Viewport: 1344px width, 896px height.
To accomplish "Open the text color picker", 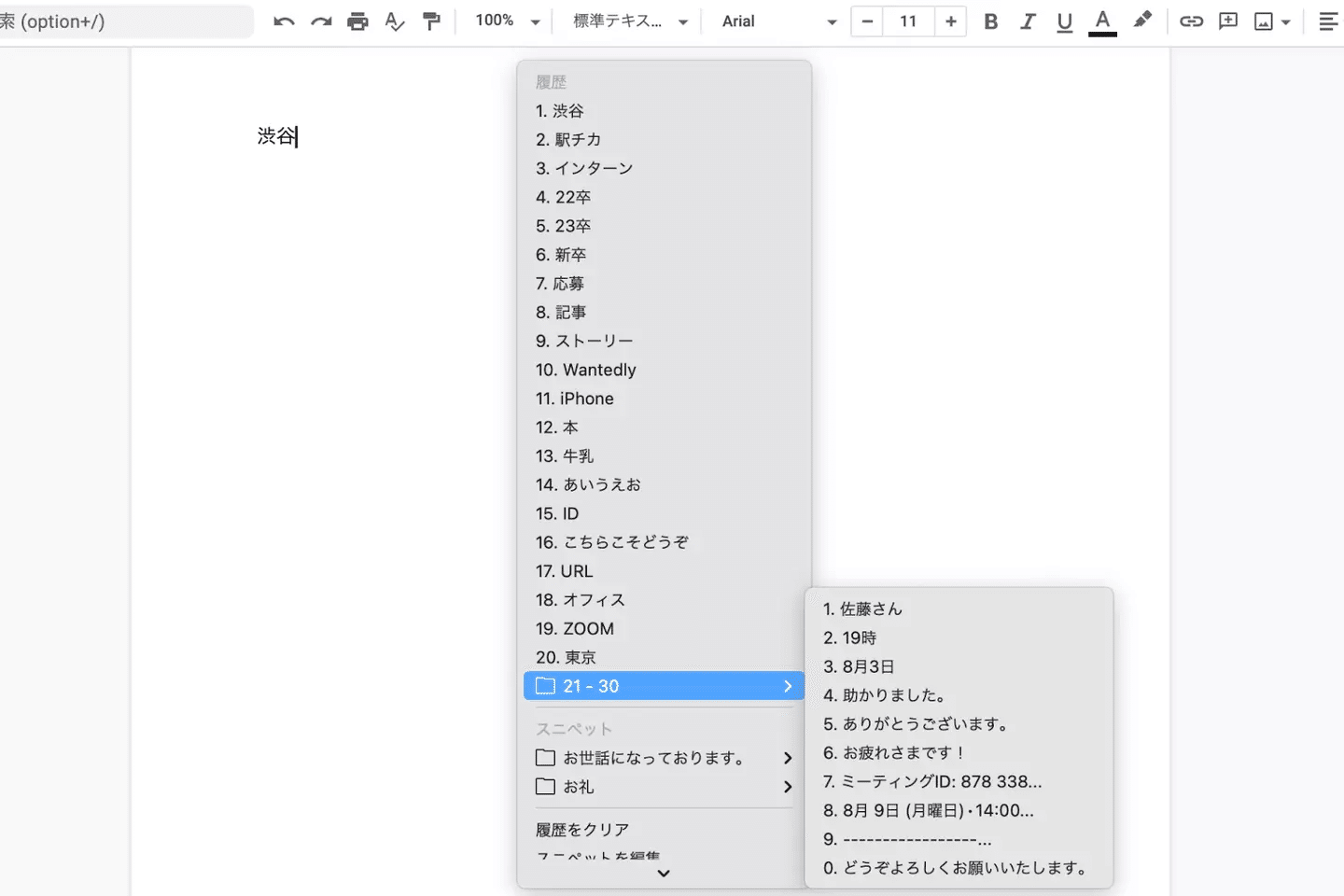I will (1102, 21).
